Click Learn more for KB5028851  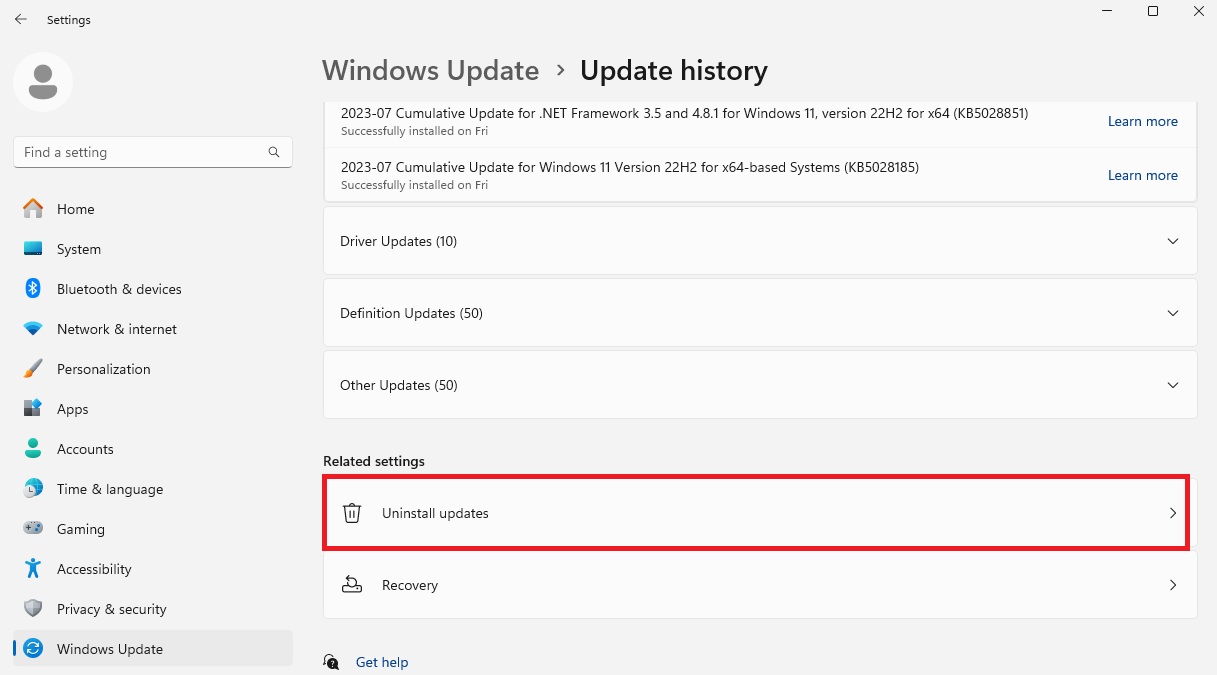coord(1143,121)
